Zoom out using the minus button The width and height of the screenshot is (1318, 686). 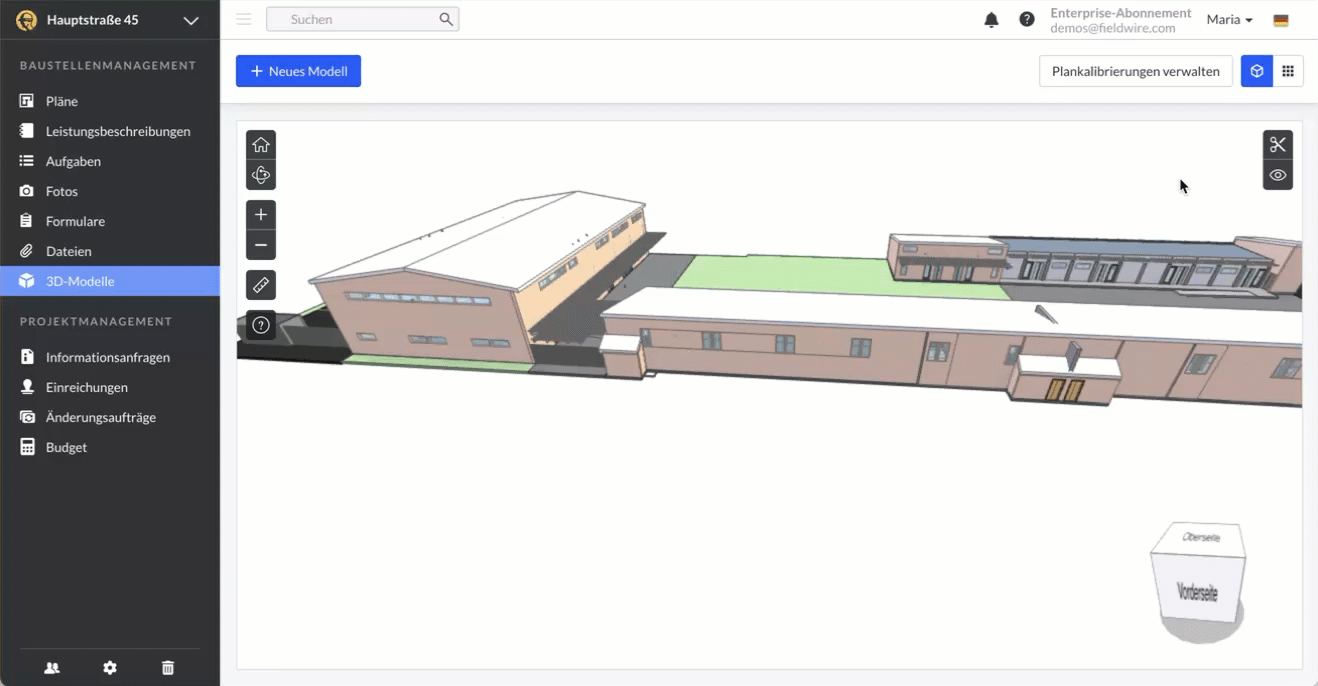pos(261,245)
